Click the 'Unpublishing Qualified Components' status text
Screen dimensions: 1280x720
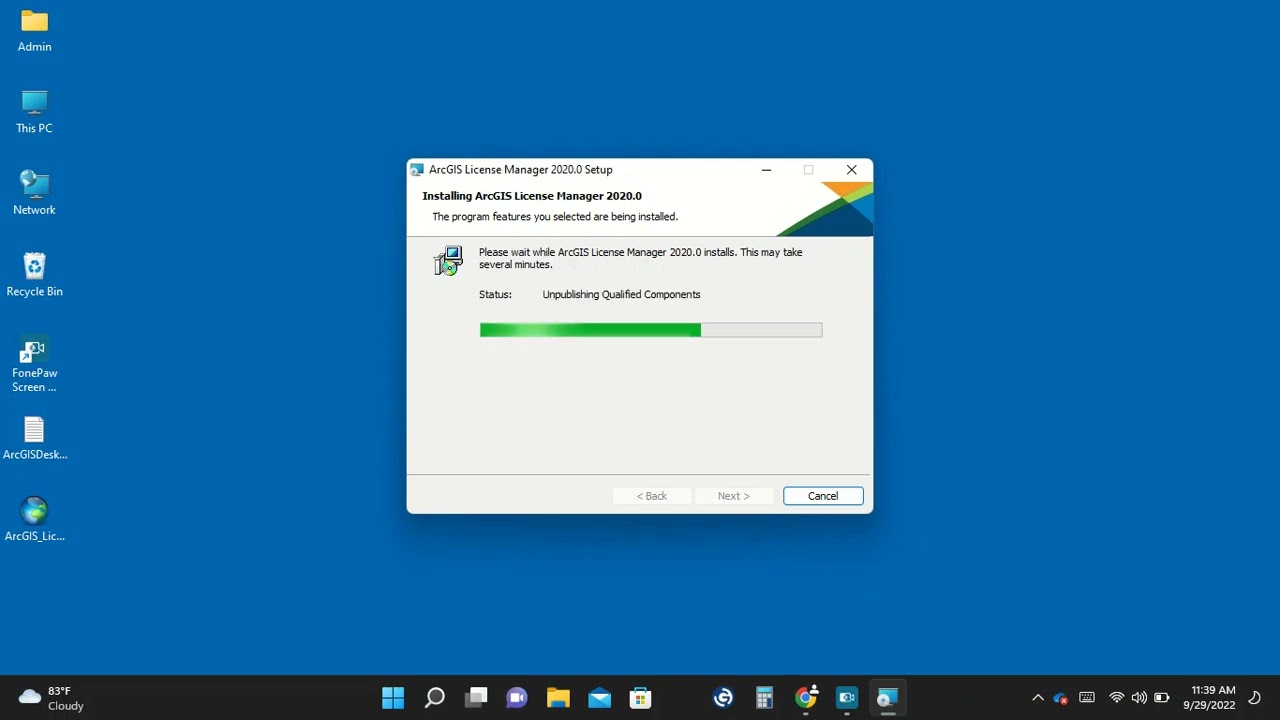pos(621,295)
